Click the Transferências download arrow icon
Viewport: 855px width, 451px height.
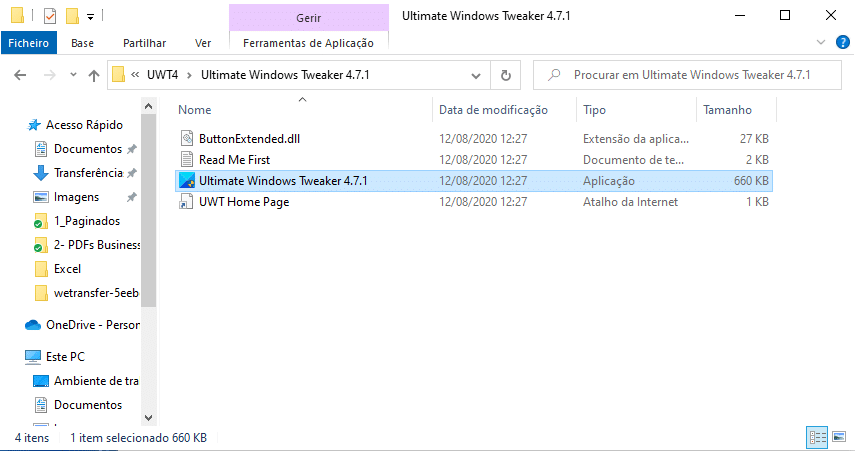[x=41, y=173]
